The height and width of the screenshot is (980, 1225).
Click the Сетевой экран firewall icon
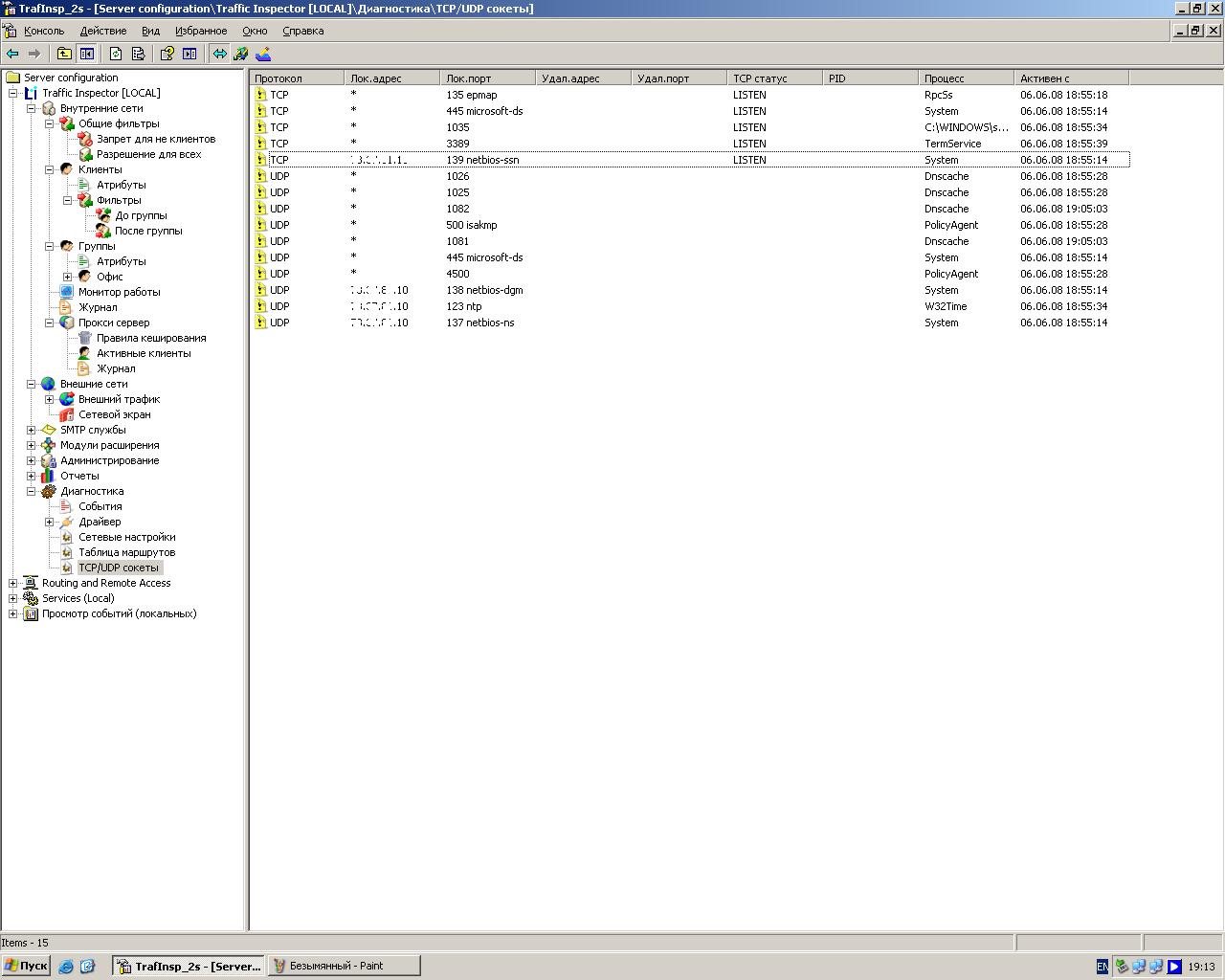[67, 414]
